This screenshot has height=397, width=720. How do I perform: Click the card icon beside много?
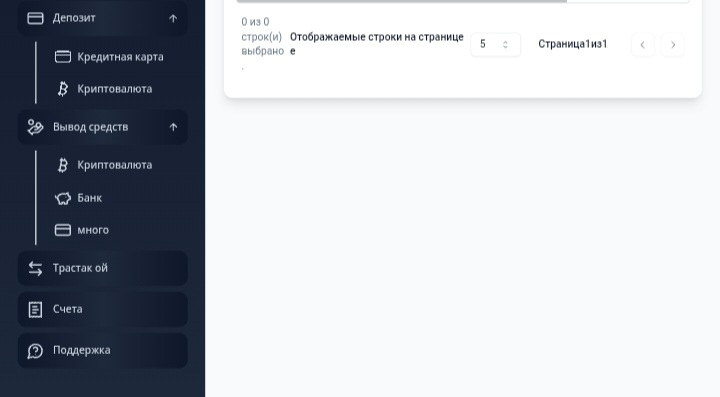(63, 230)
